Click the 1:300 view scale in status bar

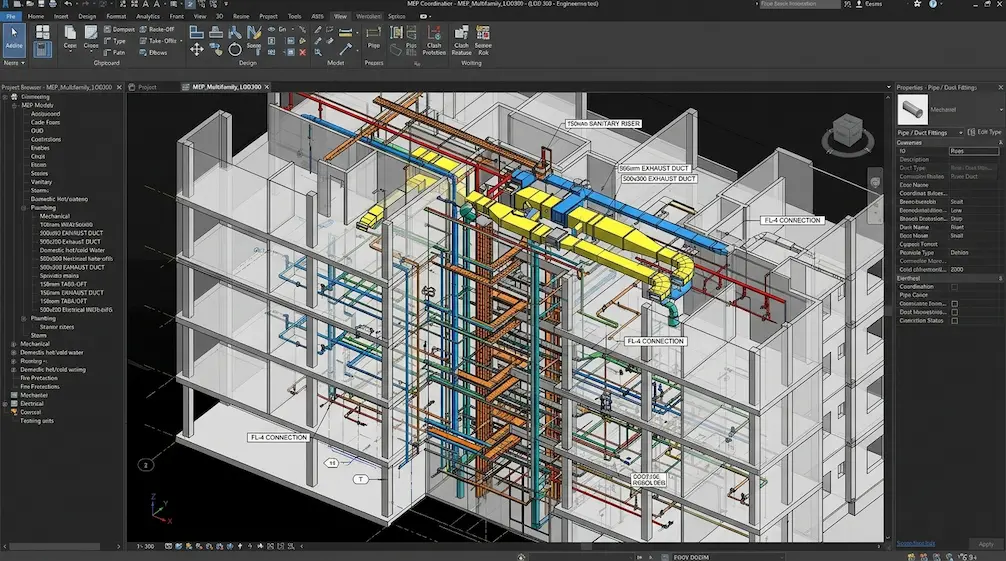pos(145,546)
